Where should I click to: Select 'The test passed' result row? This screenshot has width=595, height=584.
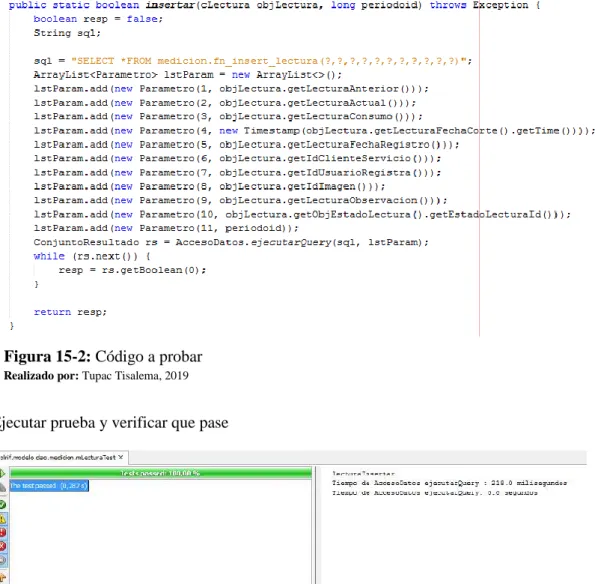[x=49, y=486]
